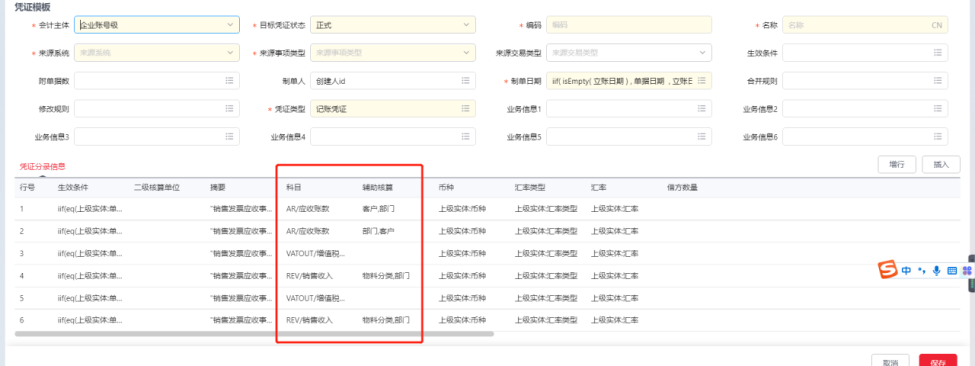Image resolution: width=975 pixels, height=366 pixels.
Task: Open the list picker icon in 凭证类型 field
Action: (465, 109)
